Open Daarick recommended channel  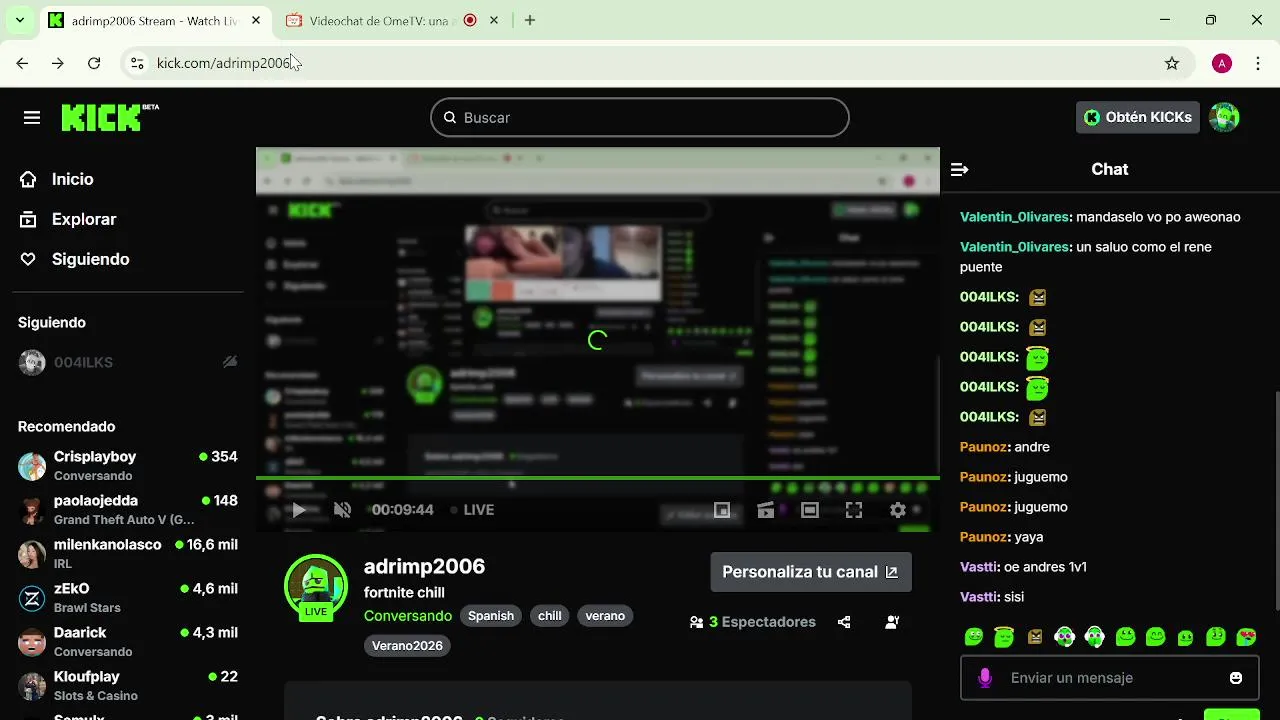coord(128,641)
